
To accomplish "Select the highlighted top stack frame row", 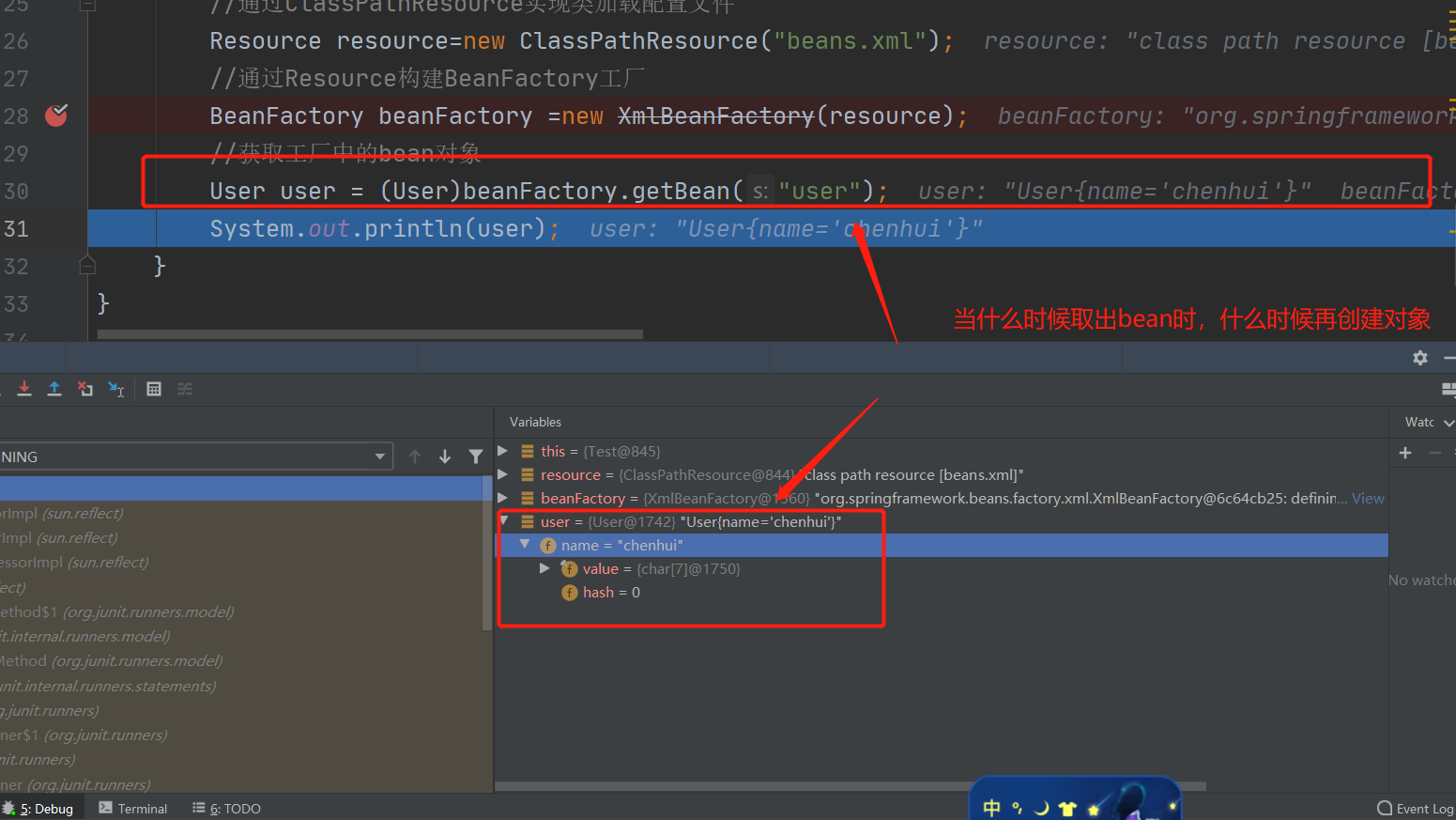I will point(241,488).
